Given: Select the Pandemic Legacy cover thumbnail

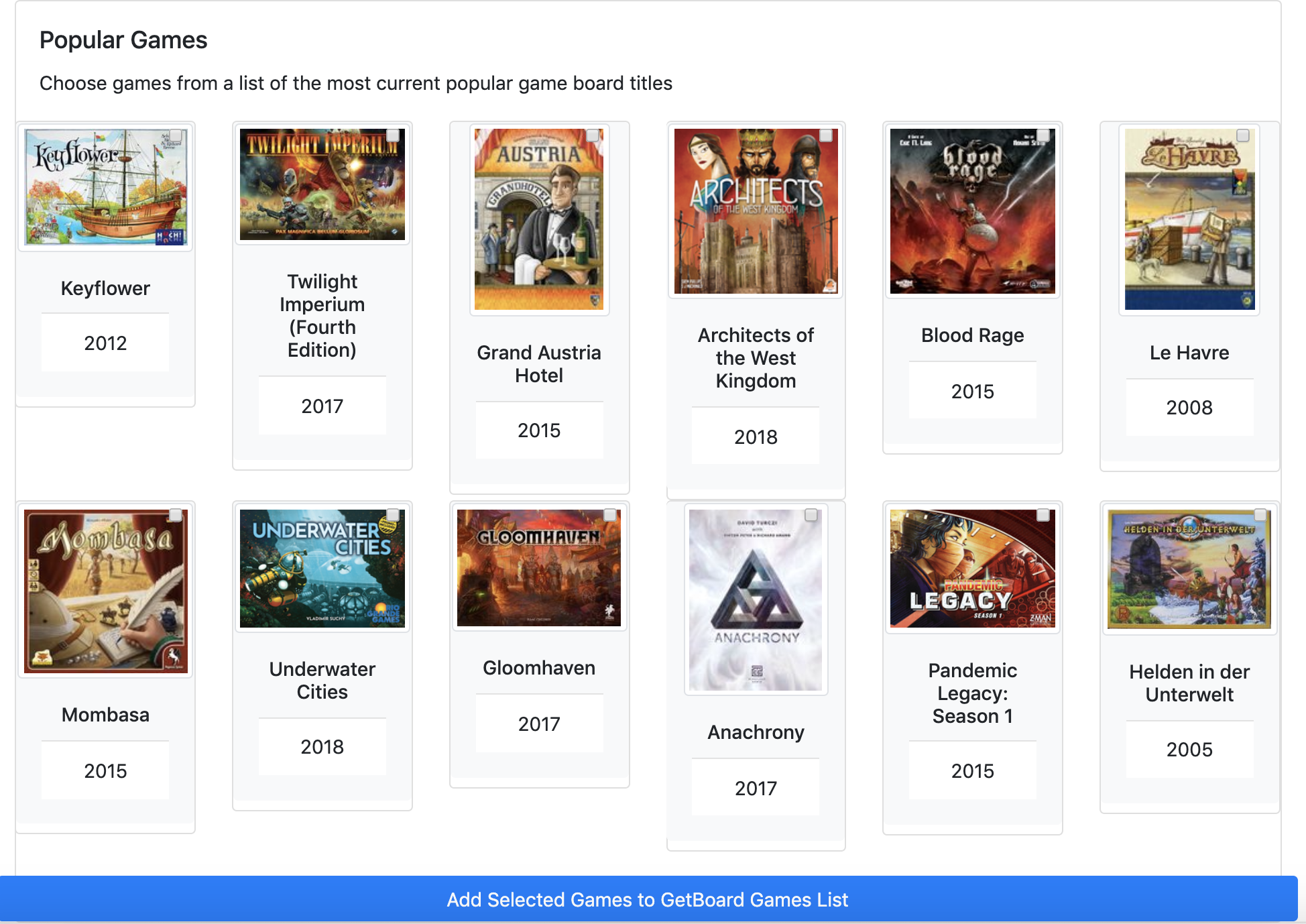Looking at the screenshot, I should pyautogui.click(x=972, y=568).
